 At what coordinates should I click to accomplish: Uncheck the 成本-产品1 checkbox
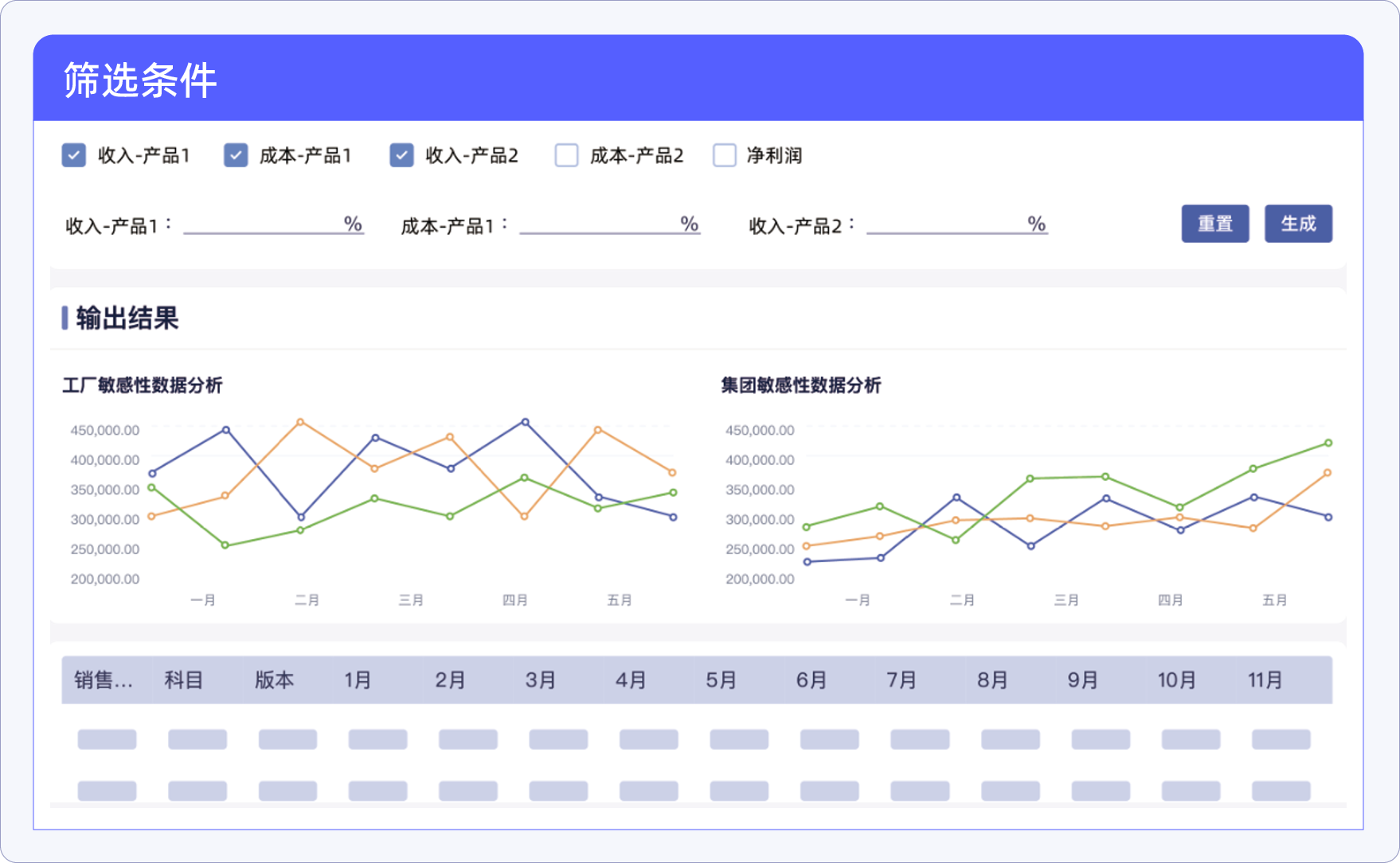[236, 155]
